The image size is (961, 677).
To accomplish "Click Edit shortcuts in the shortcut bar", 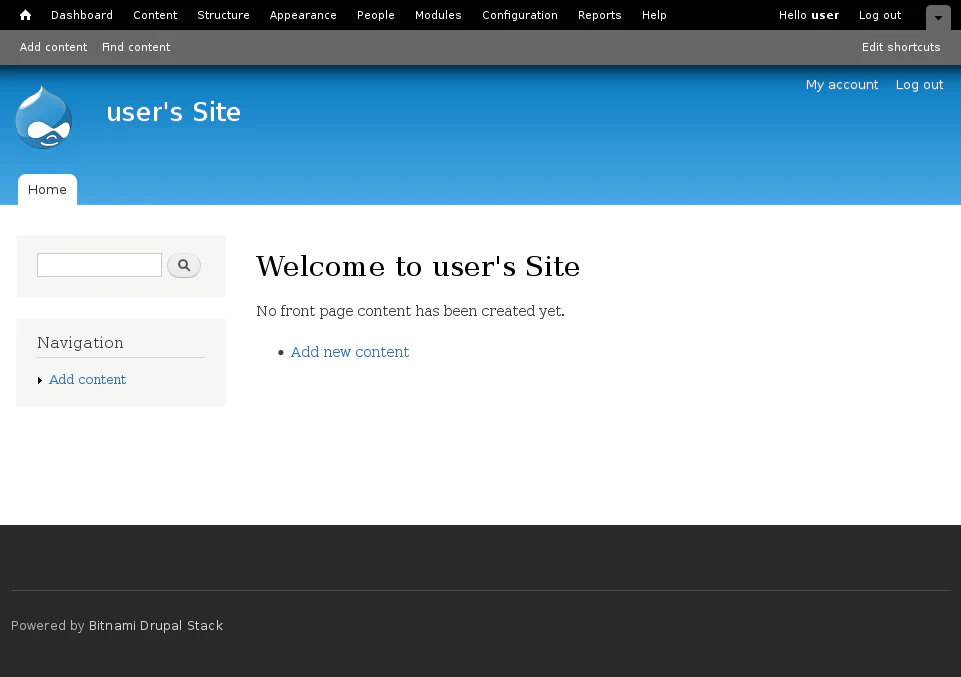I will coord(901,47).
